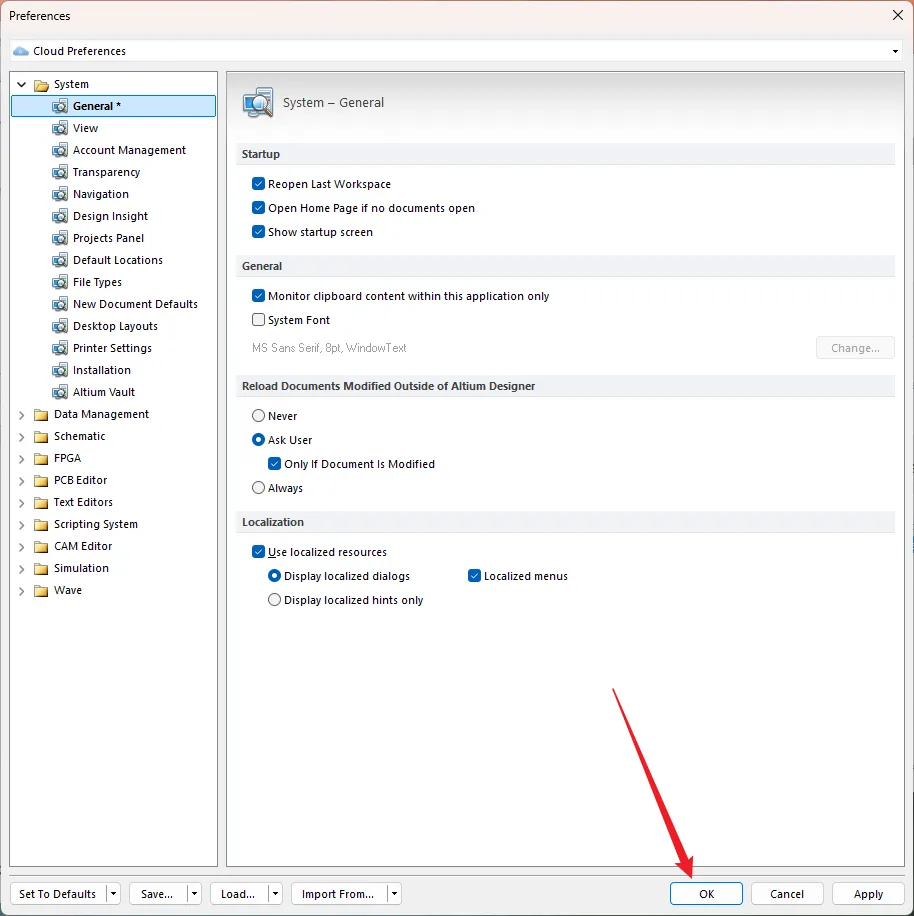Screen dimensions: 914x916
Task: Expand the Wave tree node
Action: tap(22, 591)
